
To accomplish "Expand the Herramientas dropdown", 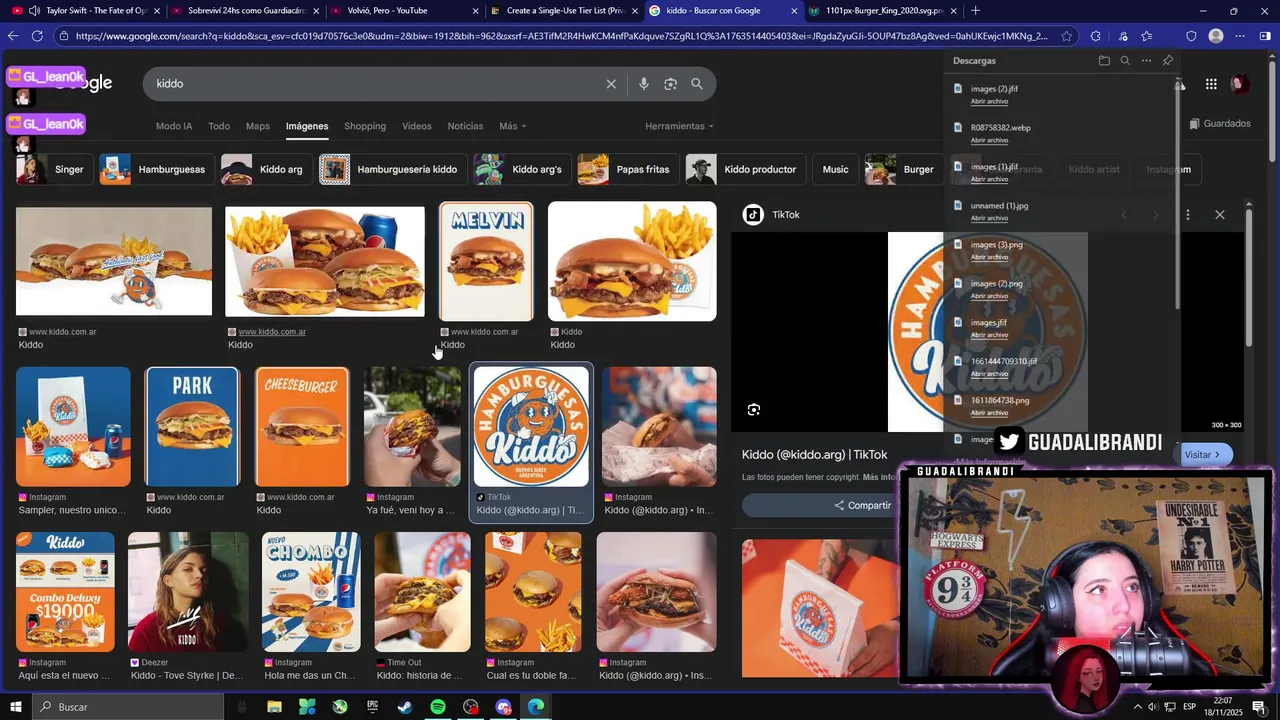I will point(680,126).
